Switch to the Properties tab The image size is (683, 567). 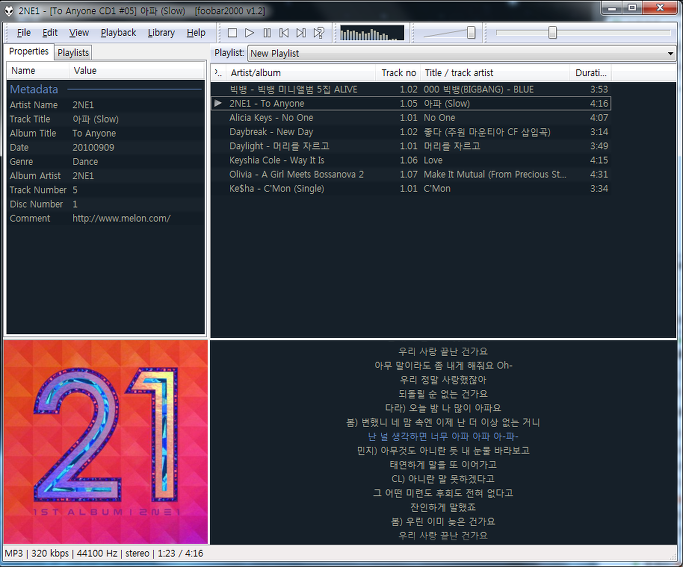click(29, 51)
